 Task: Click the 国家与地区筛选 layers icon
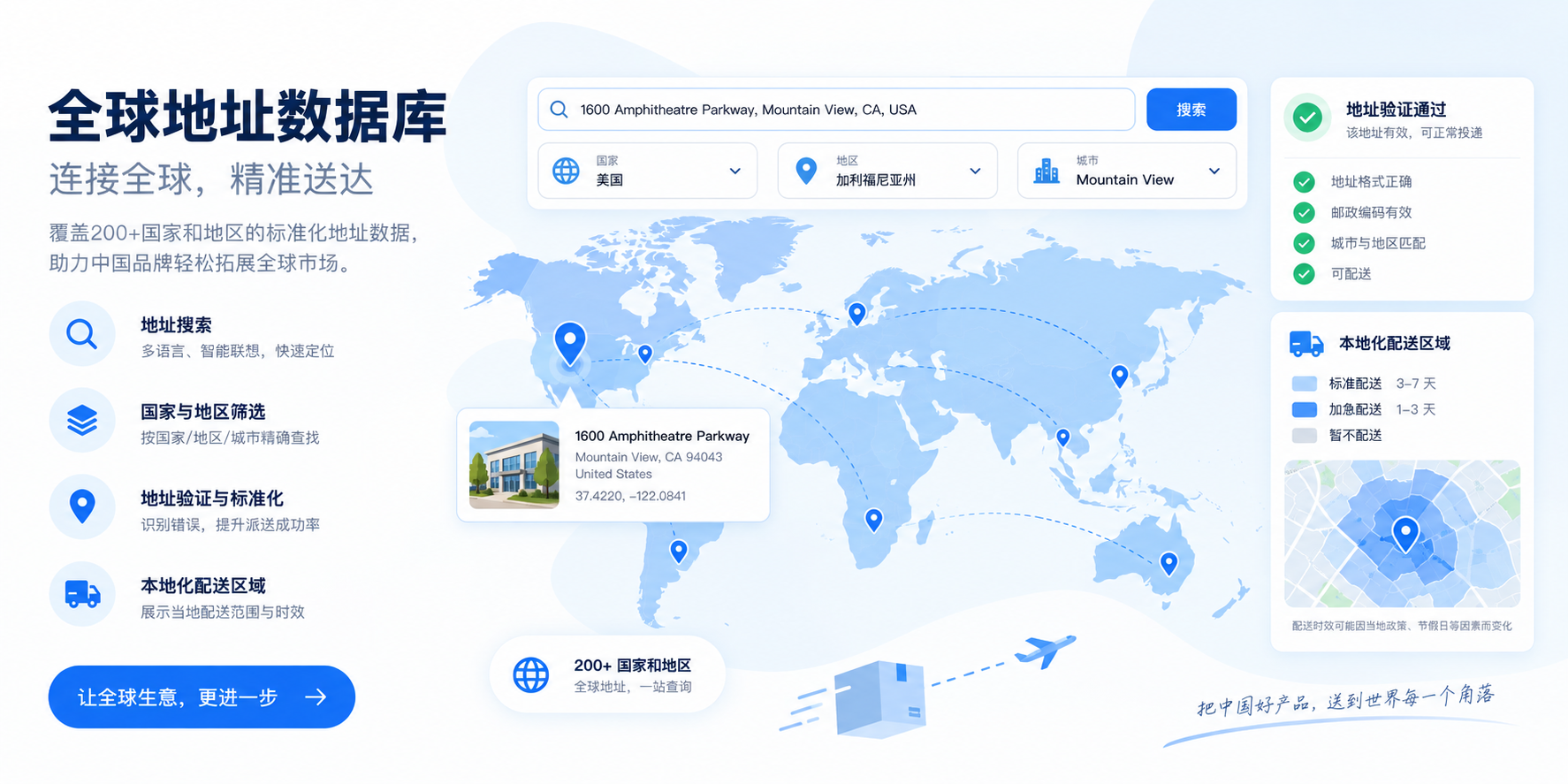click(x=82, y=421)
